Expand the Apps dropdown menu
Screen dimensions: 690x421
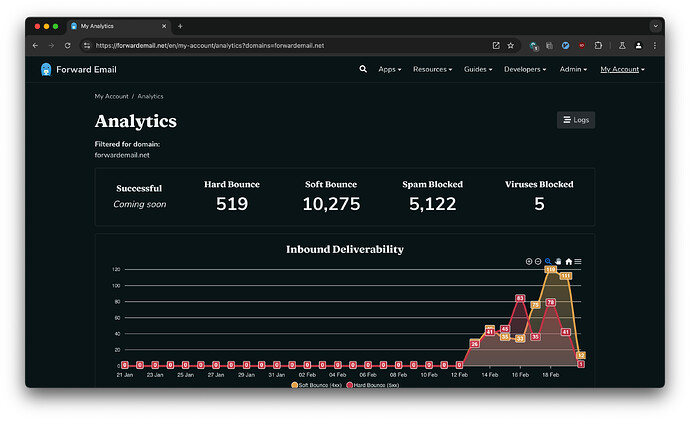389,70
